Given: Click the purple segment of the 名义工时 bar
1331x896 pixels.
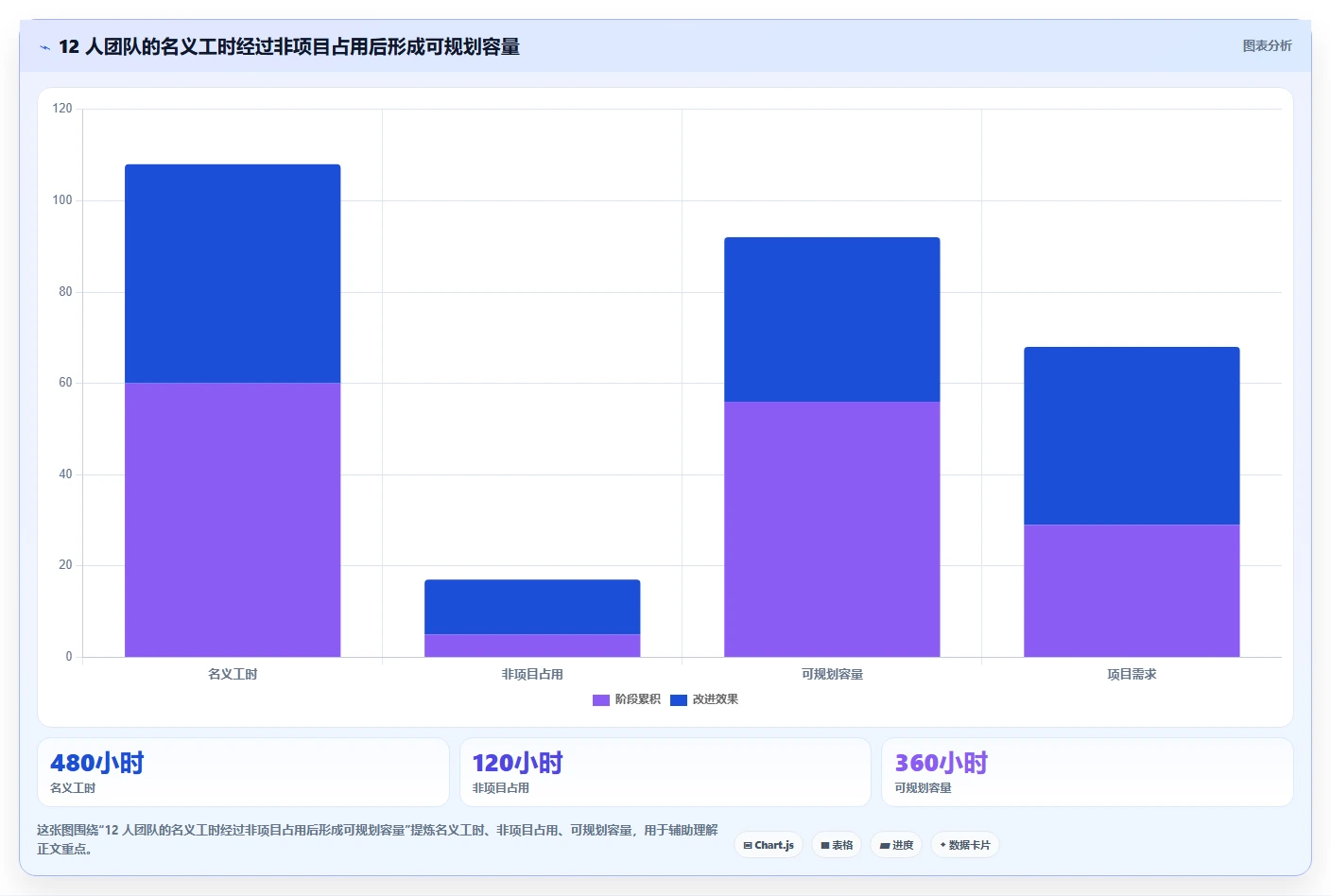Looking at the screenshot, I should coord(233,520).
